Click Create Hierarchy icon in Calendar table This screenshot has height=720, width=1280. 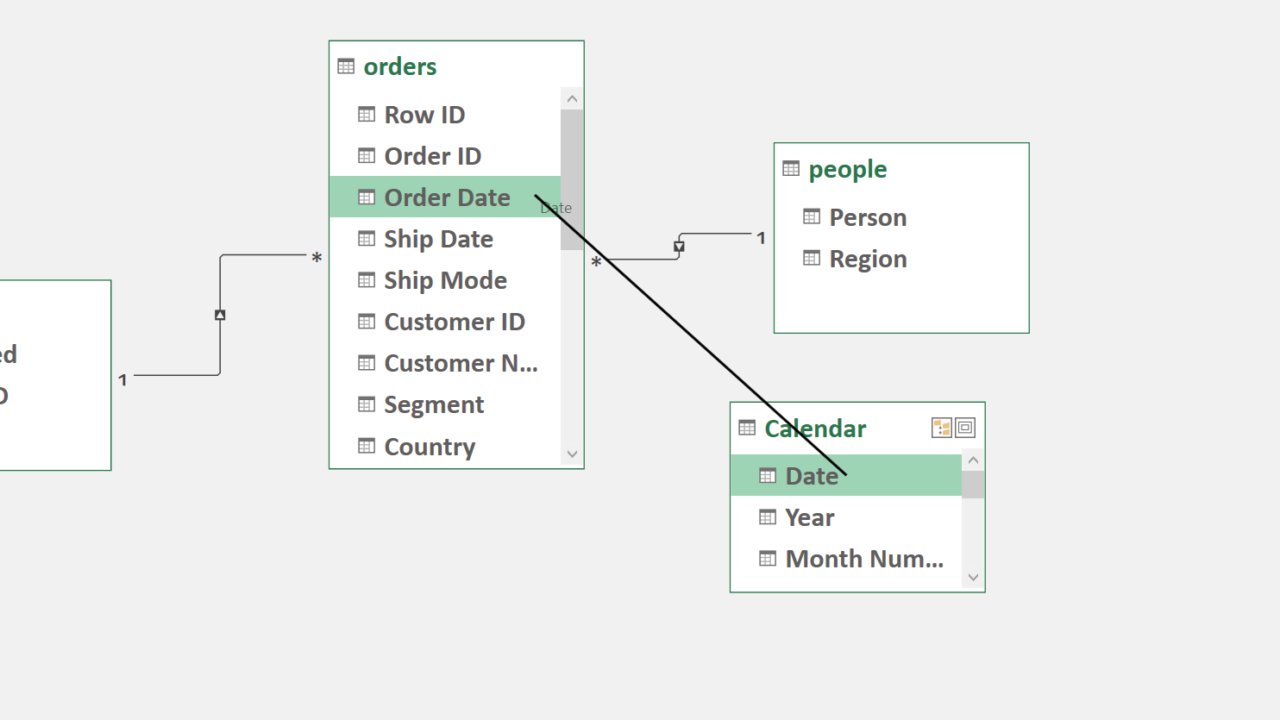(941, 428)
